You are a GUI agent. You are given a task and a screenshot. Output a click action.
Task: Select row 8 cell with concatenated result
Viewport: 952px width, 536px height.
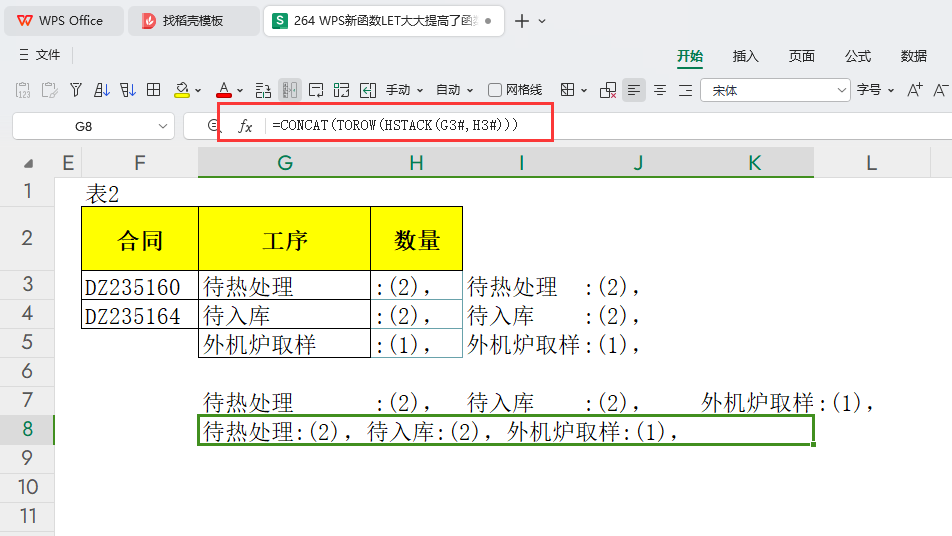[506, 430]
